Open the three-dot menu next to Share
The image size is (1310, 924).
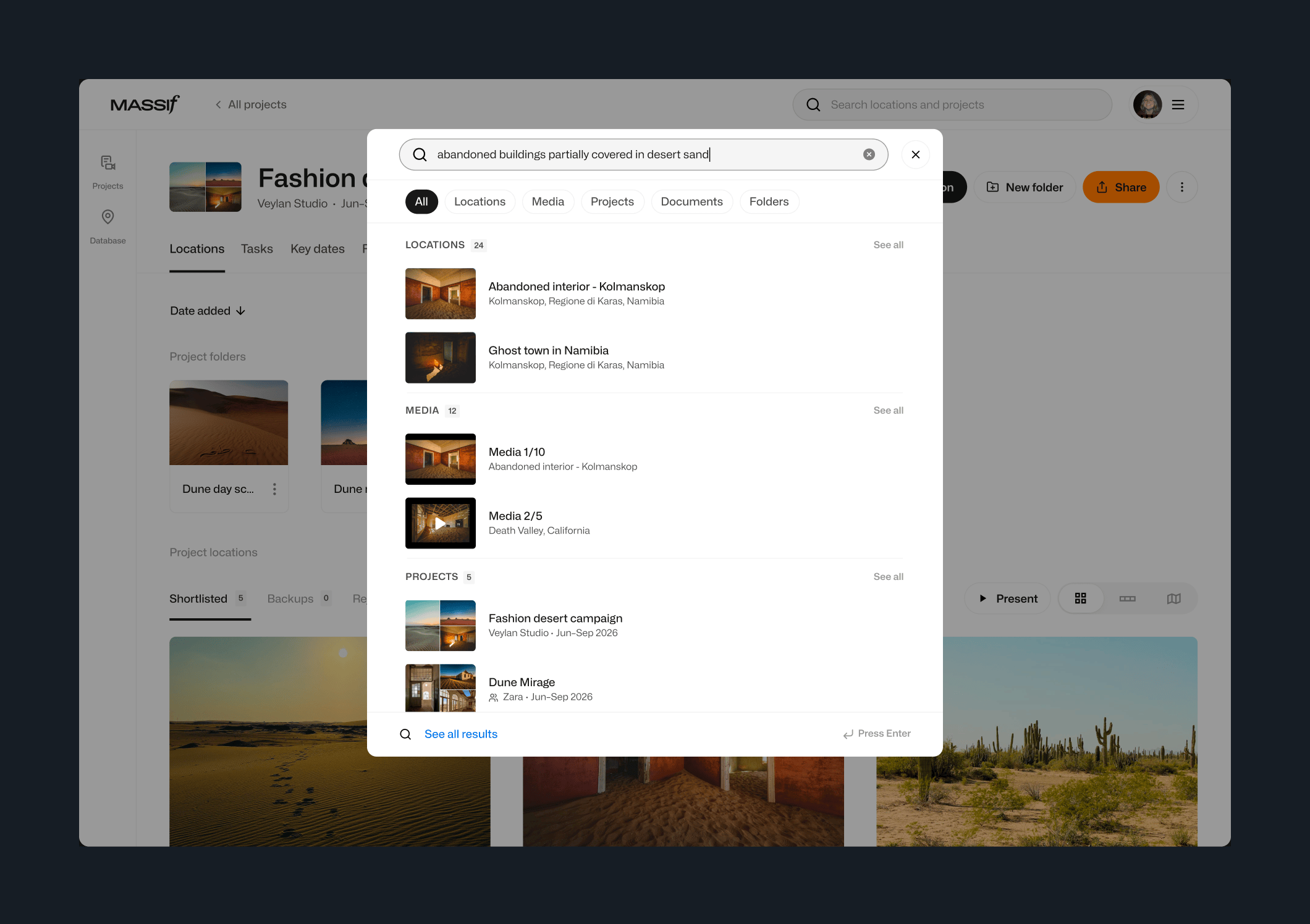(1181, 187)
